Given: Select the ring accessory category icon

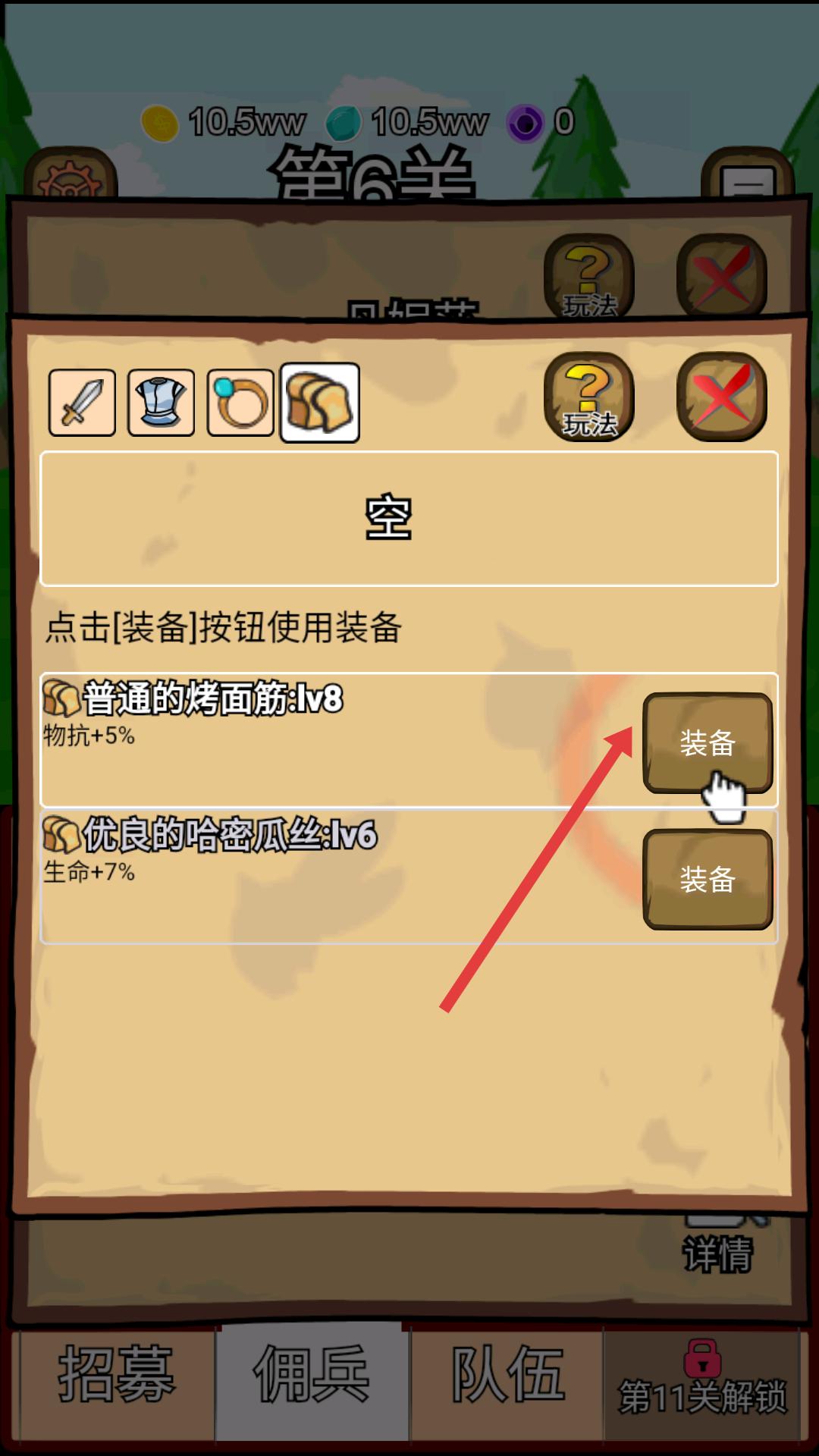Looking at the screenshot, I should click(240, 403).
